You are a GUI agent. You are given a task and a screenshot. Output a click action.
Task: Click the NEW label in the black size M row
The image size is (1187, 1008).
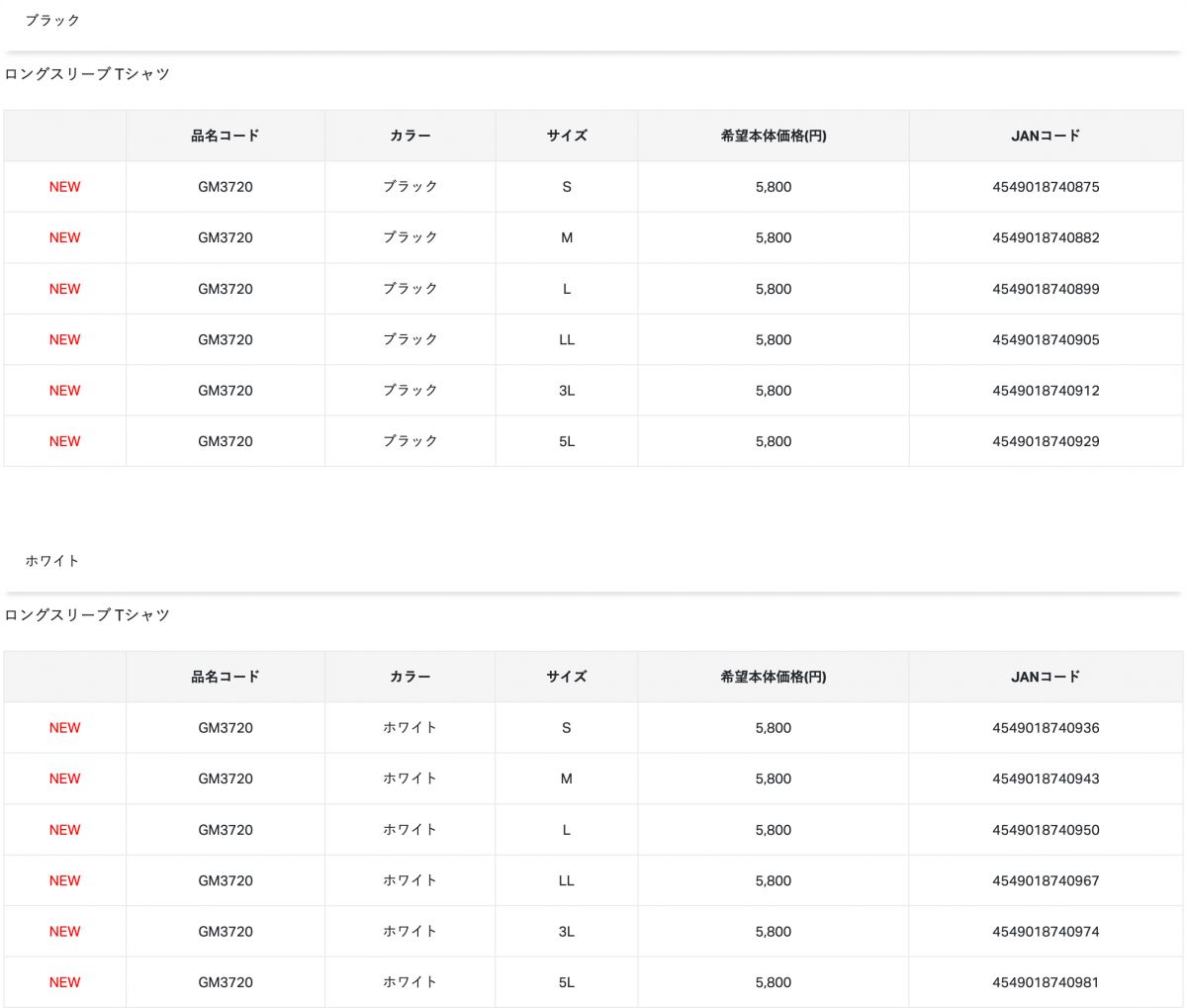[x=65, y=237]
